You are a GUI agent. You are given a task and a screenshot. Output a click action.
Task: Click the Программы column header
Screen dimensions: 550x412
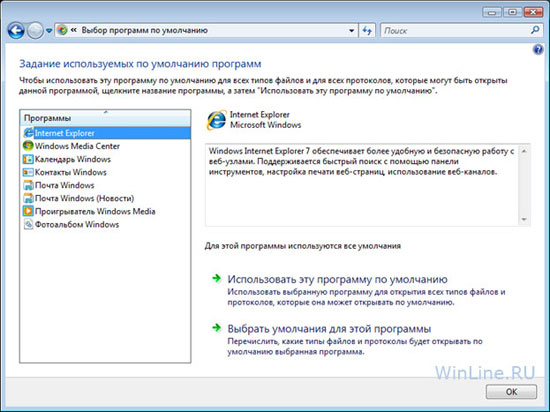click(x=105, y=118)
